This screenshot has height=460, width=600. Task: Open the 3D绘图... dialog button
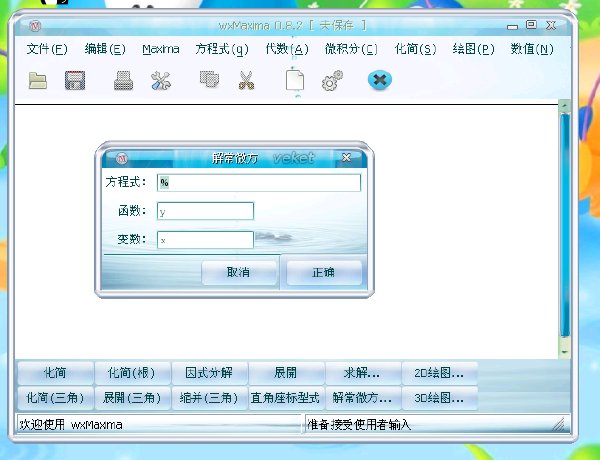439,398
